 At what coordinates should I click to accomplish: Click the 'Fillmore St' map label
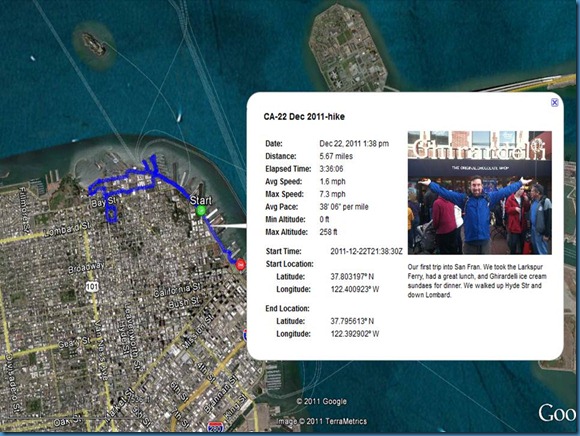(x=24, y=210)
